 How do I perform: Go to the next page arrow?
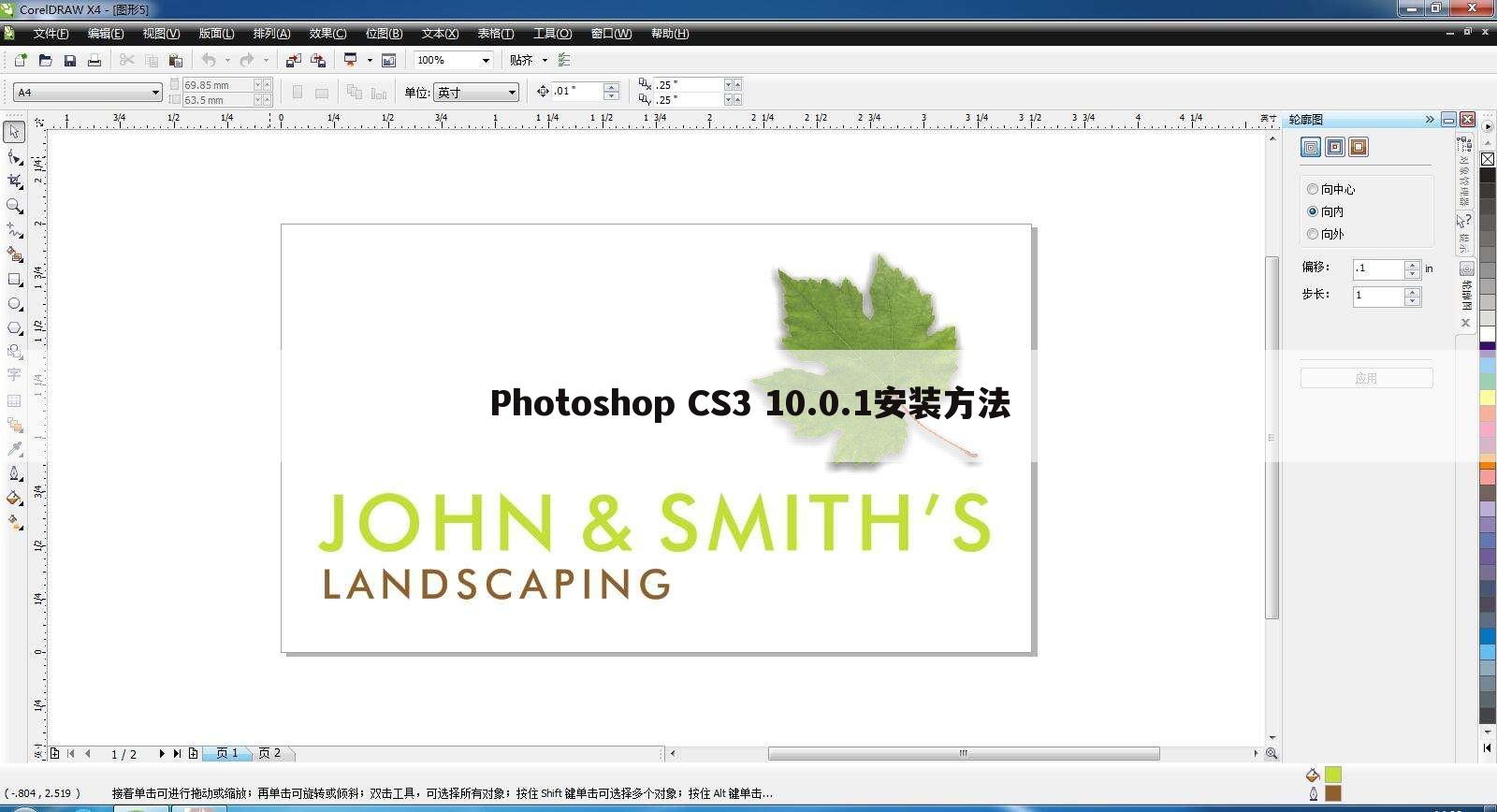[161, 753]
